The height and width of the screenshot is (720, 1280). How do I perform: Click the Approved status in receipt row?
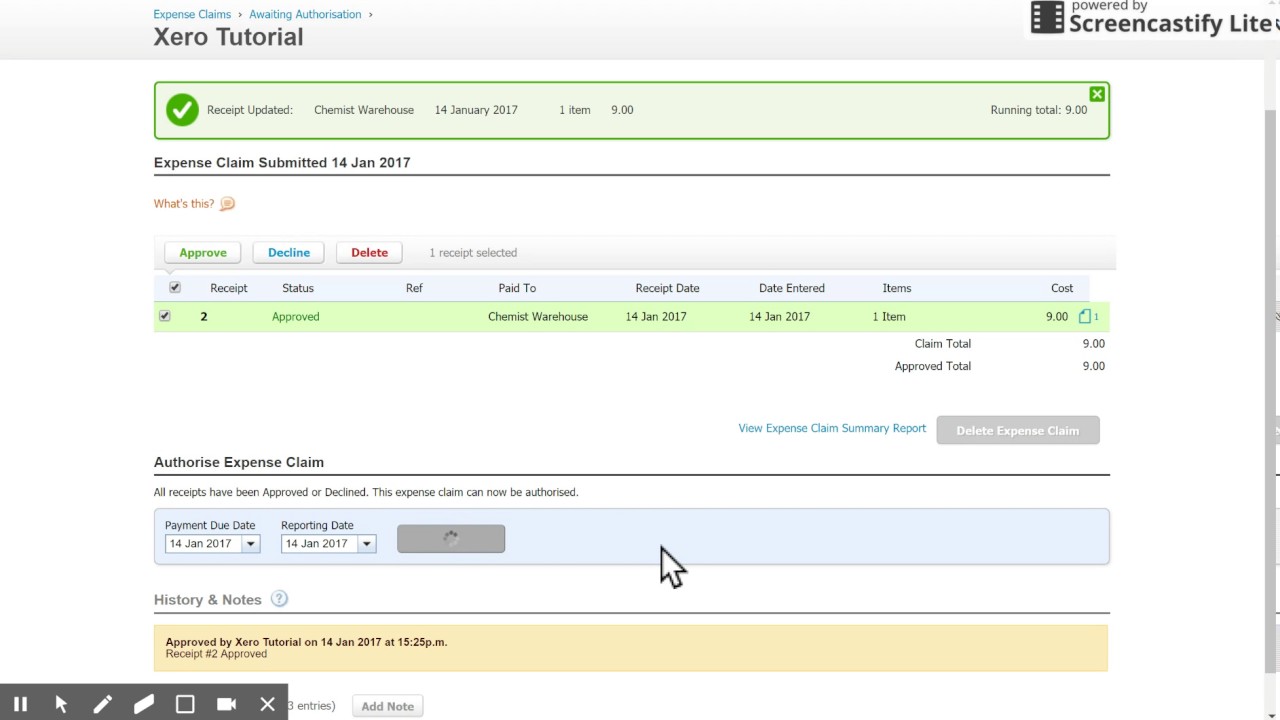[x=296, y=317]
